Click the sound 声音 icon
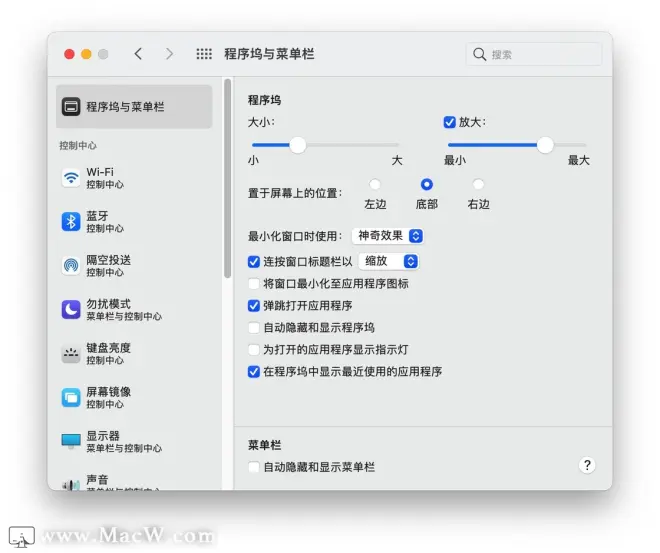The image size is (660, 553). (x=71, y=484)
